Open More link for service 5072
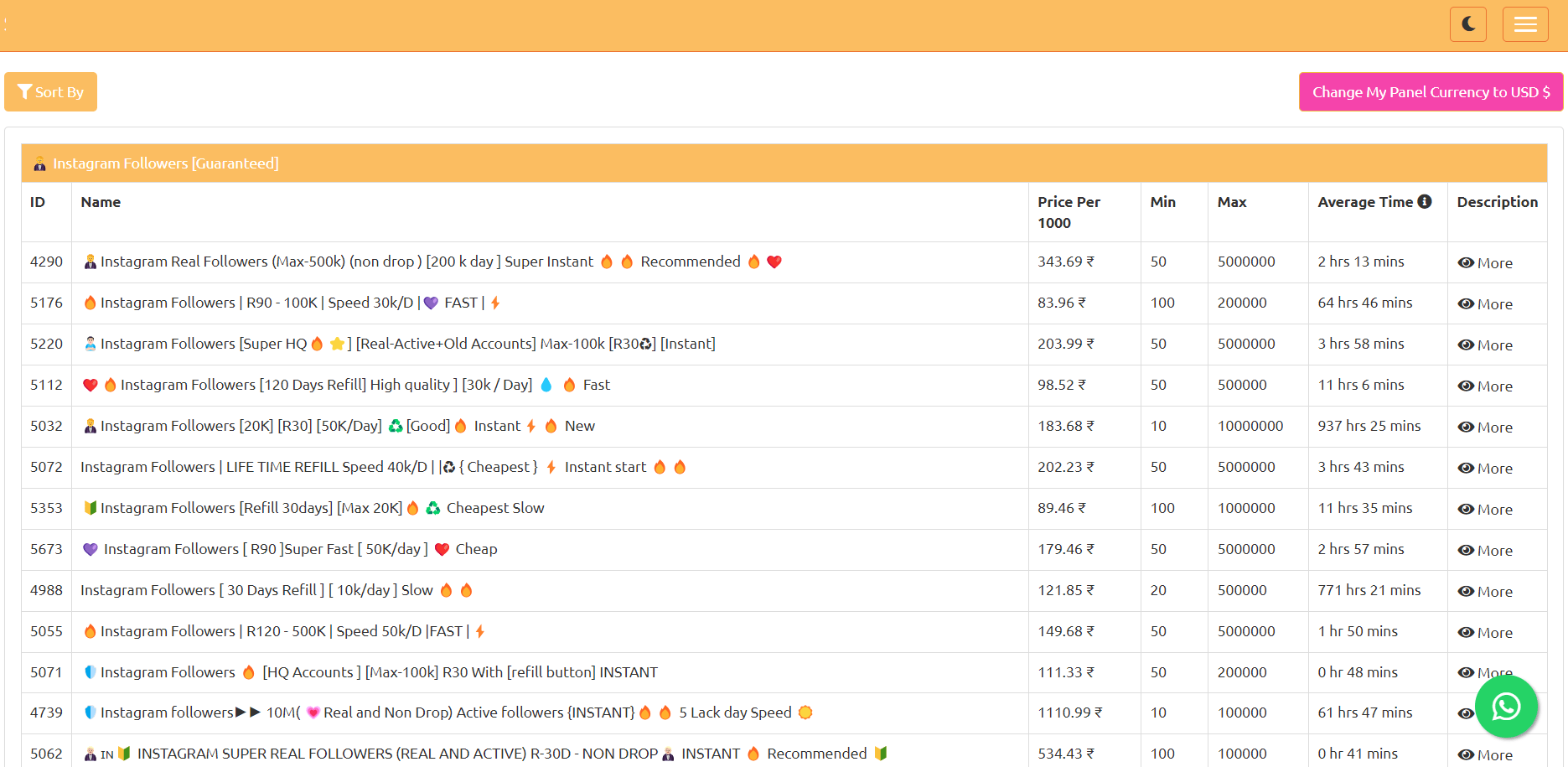The image size is (1568, 767). click(x=1485, y=468)
